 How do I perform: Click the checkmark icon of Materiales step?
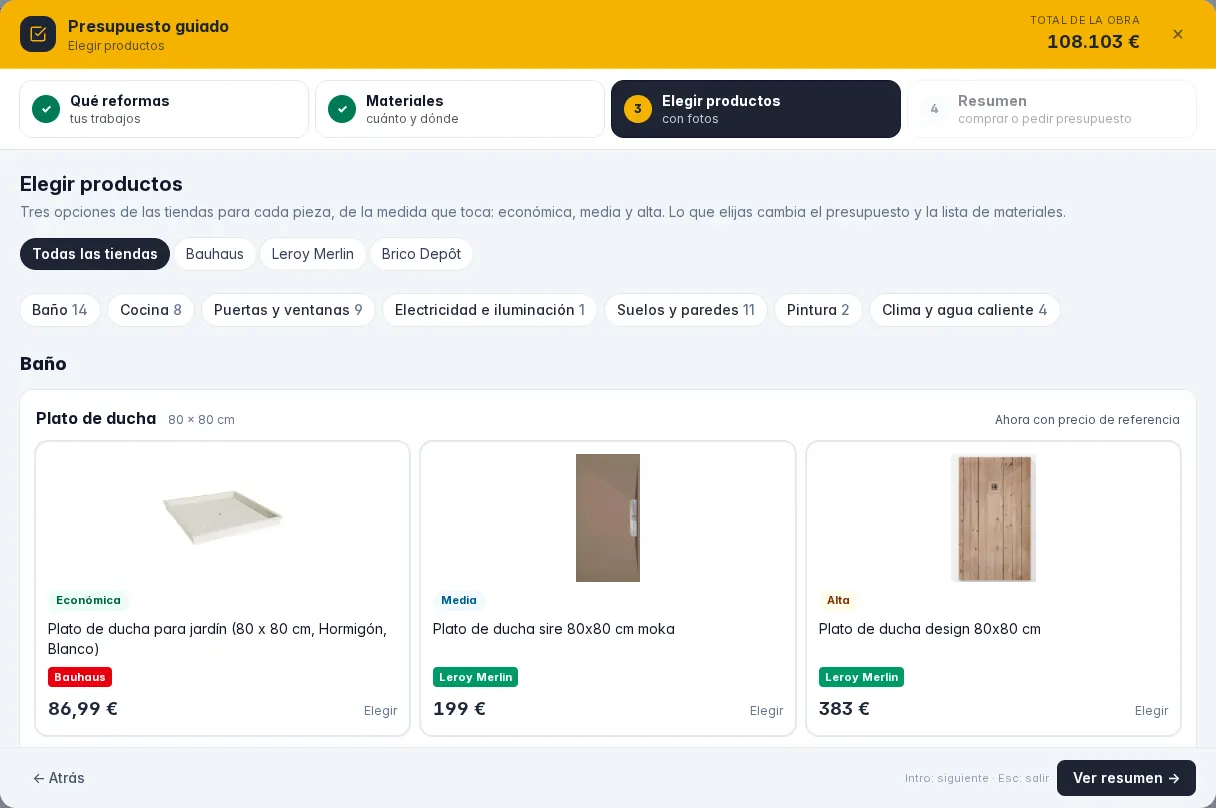tap(342, 109)
